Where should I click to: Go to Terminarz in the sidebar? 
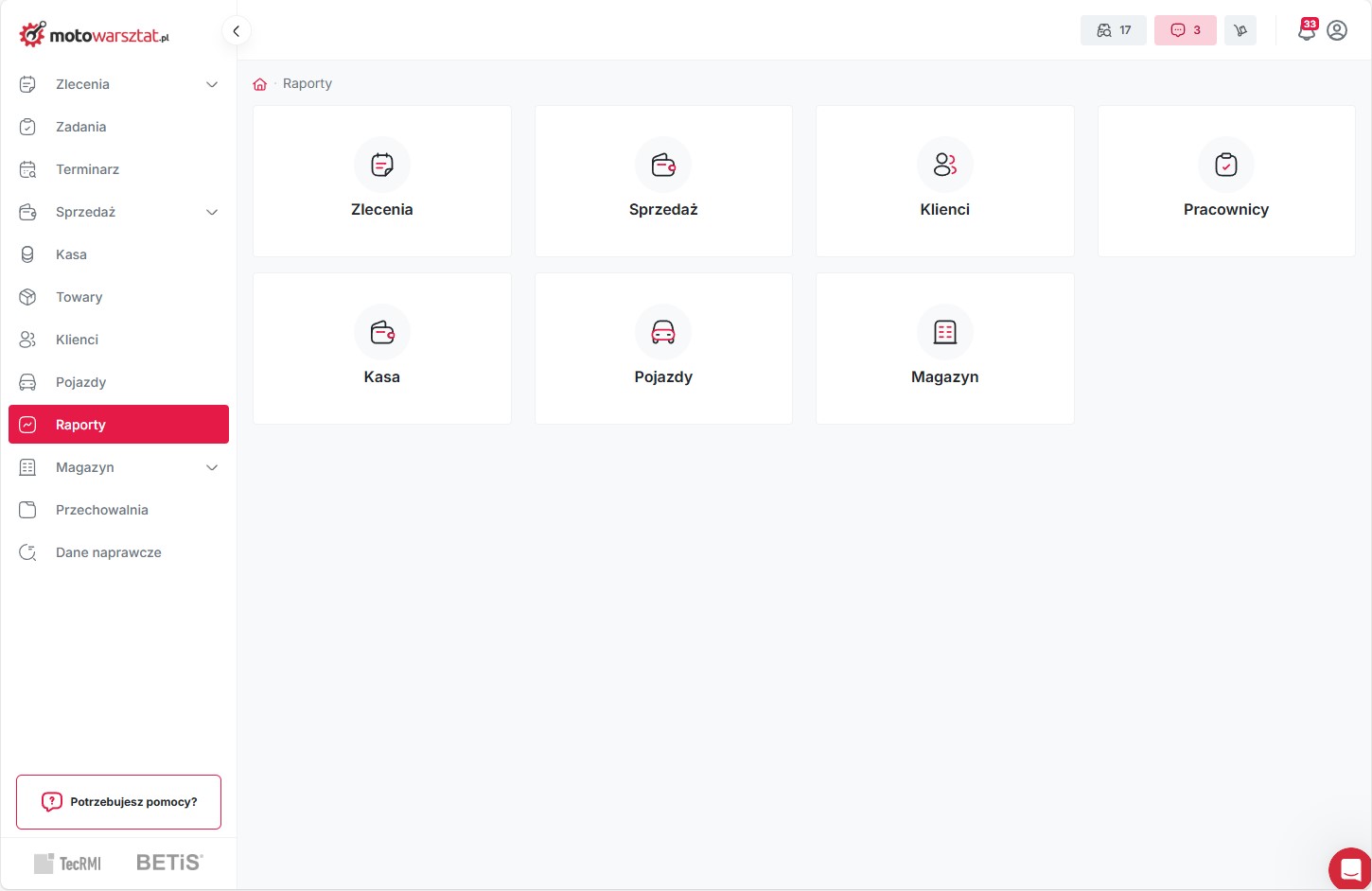(87, 169)
